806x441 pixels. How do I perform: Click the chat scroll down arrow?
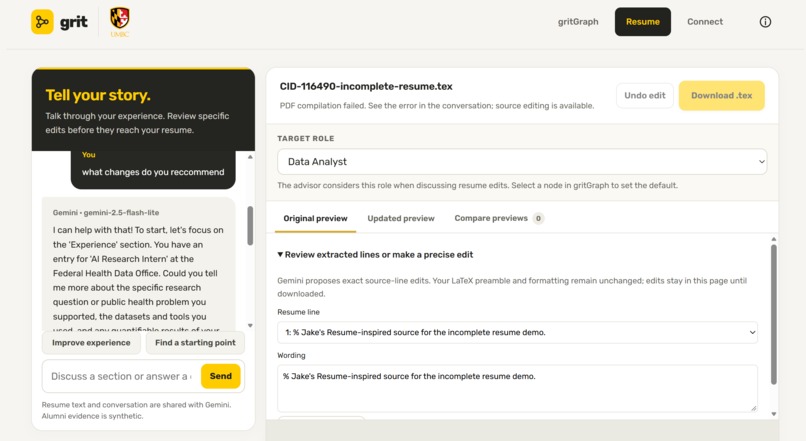click(250, 325)
